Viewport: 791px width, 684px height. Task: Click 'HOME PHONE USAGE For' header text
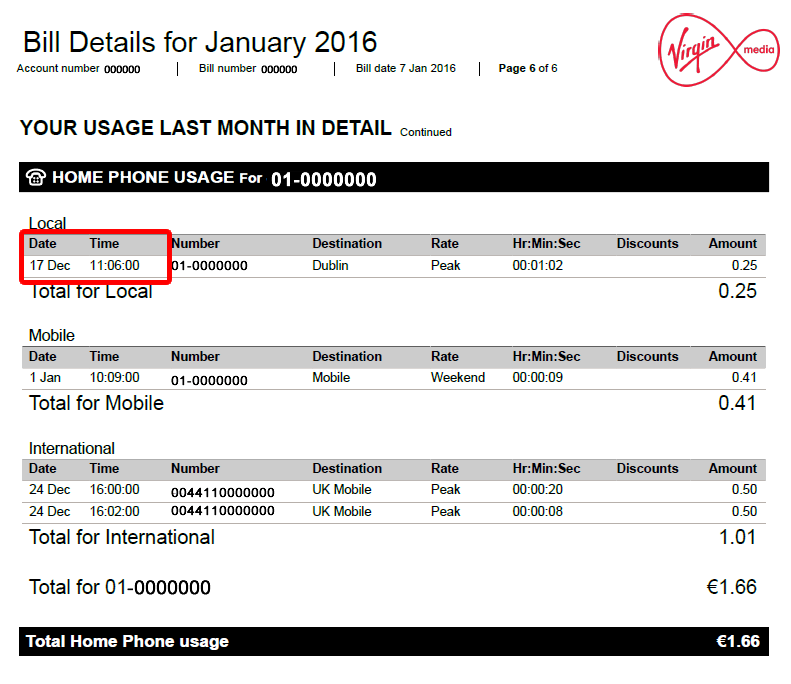157,178
